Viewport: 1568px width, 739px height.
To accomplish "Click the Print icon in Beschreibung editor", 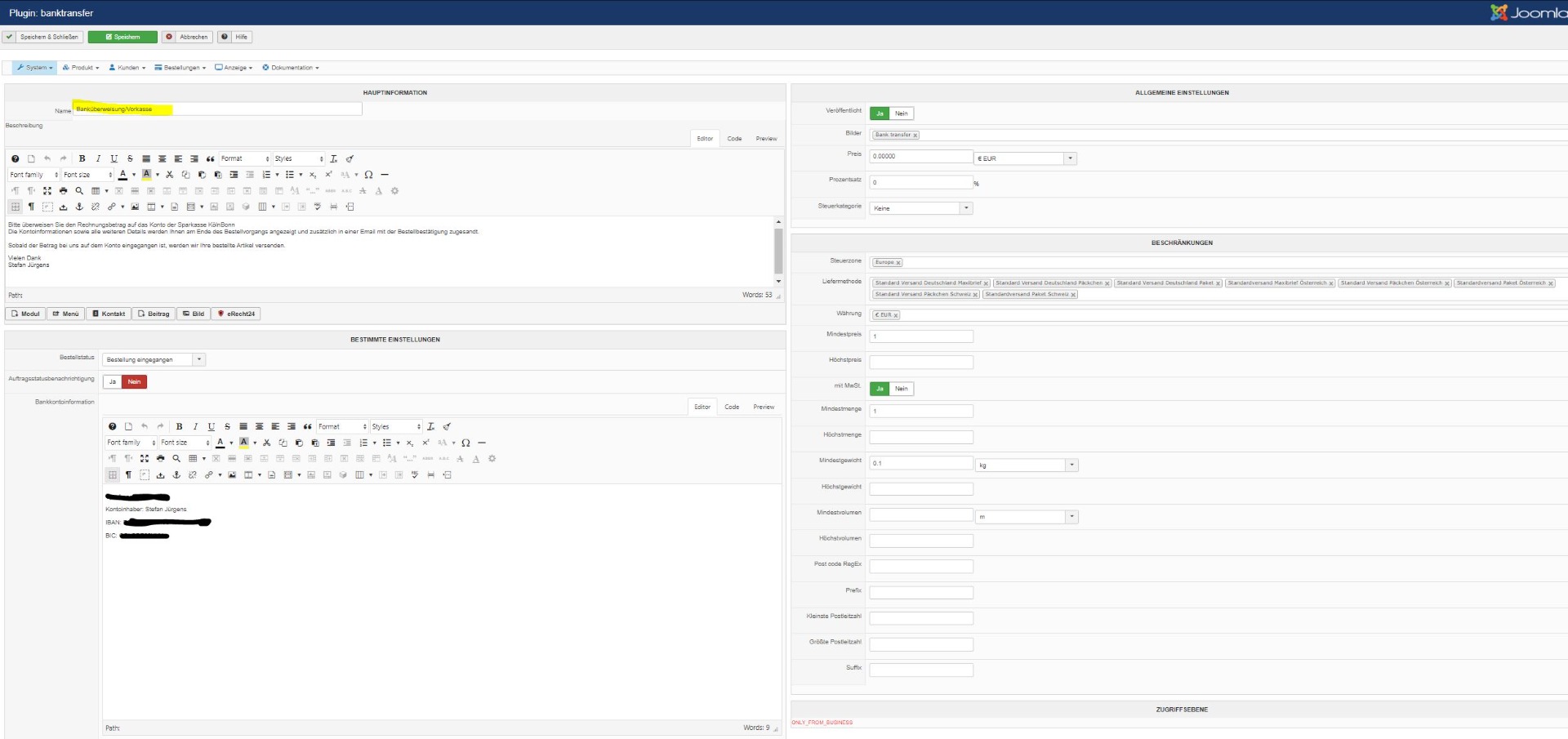I will tap(64, 191).
